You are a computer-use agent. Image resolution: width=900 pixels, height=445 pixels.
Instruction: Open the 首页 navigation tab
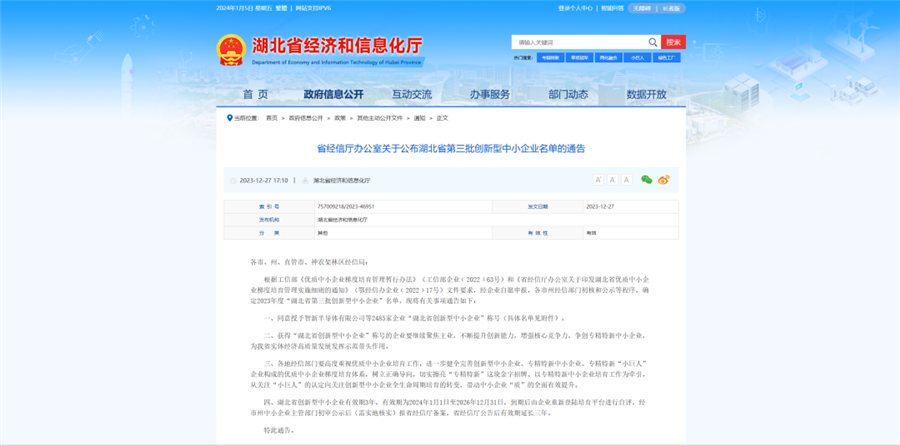(255, 95)
